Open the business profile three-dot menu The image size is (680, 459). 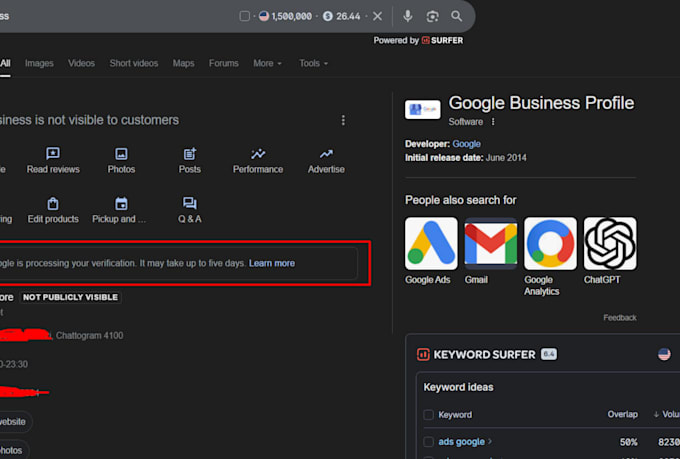pyautogui.click(x=343, y=120)
